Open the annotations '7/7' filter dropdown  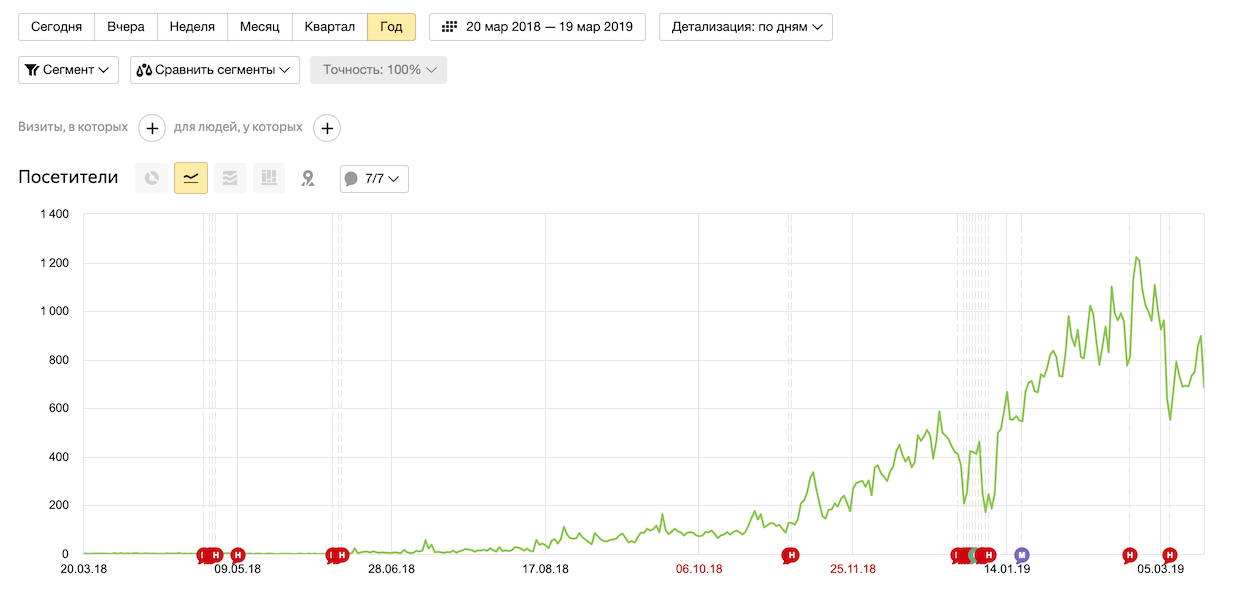pyautogui.click(x=374, y=179)
